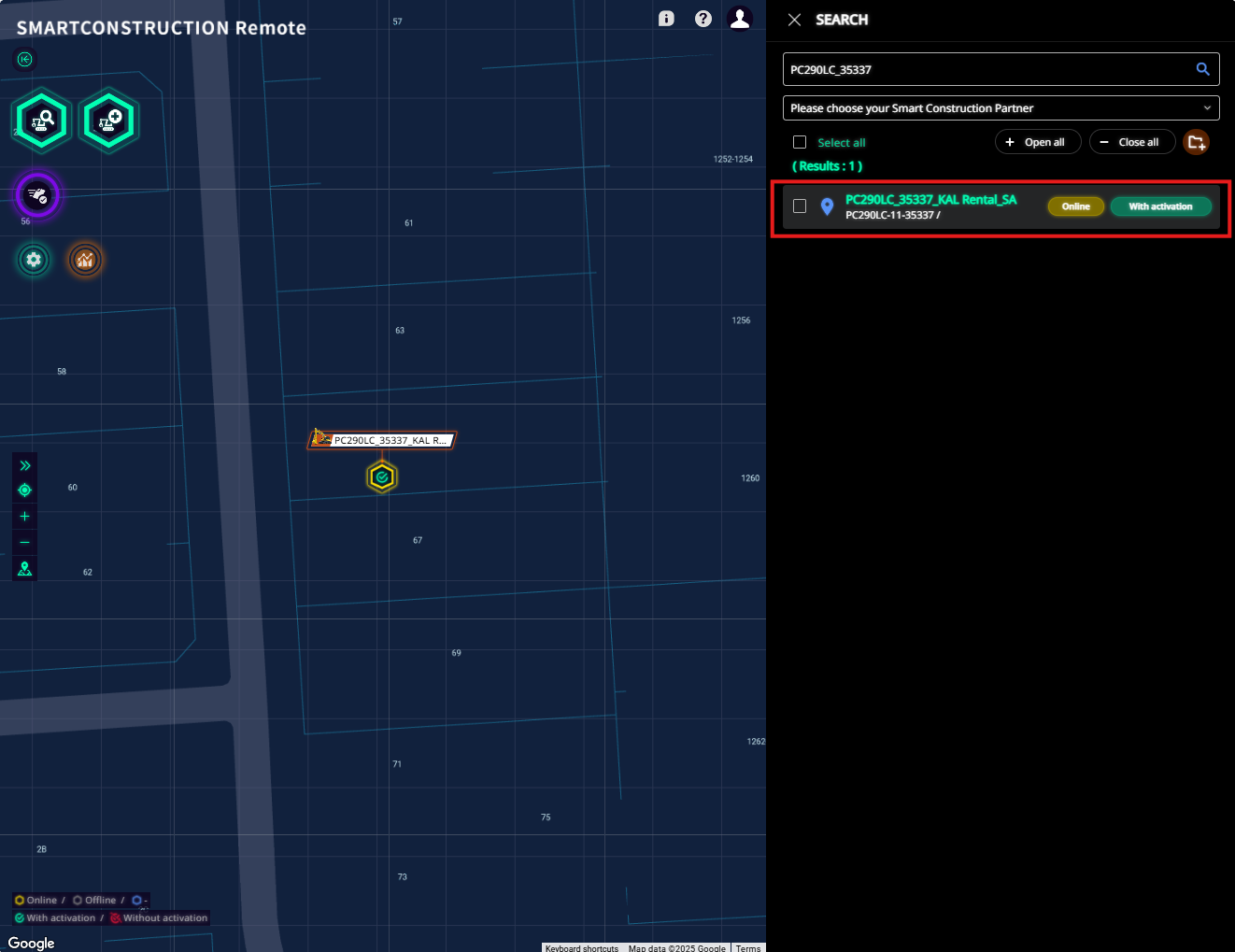Viewport: 1235px width, 952px height.
Task: Open the add machine hexagon icon
Action: 109,121
